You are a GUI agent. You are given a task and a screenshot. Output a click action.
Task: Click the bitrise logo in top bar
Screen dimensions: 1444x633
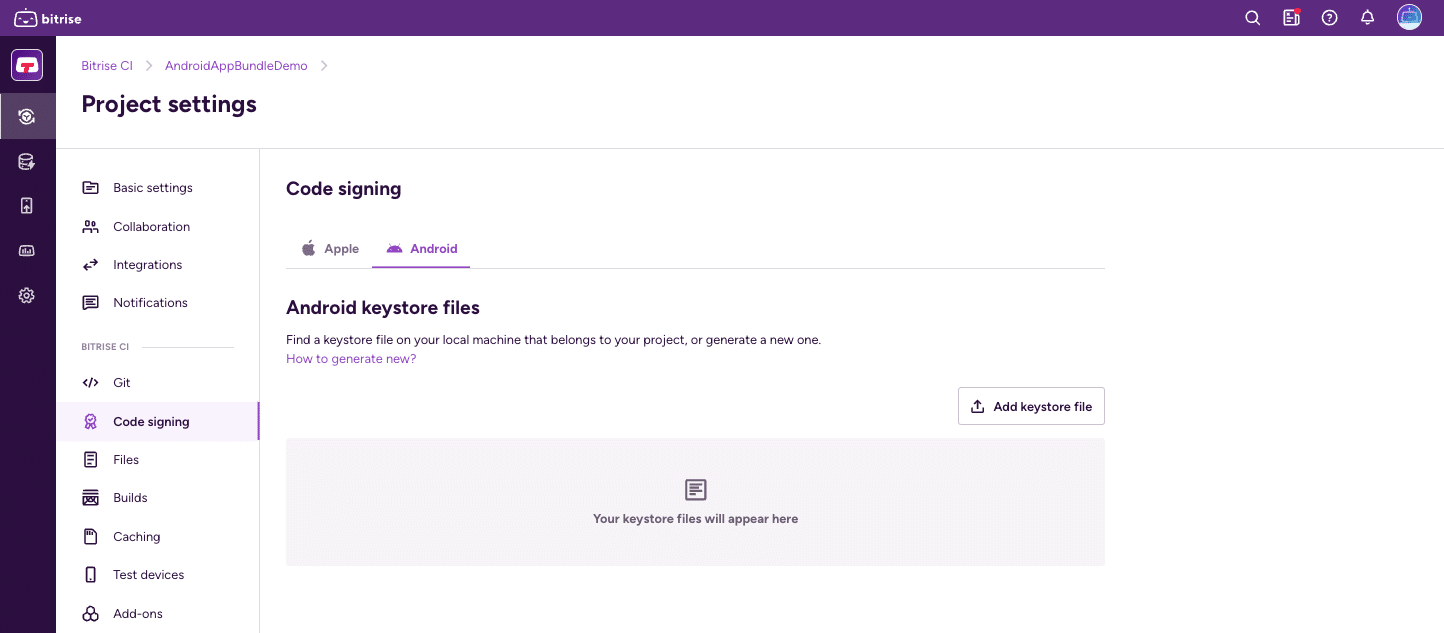(45, 17)
